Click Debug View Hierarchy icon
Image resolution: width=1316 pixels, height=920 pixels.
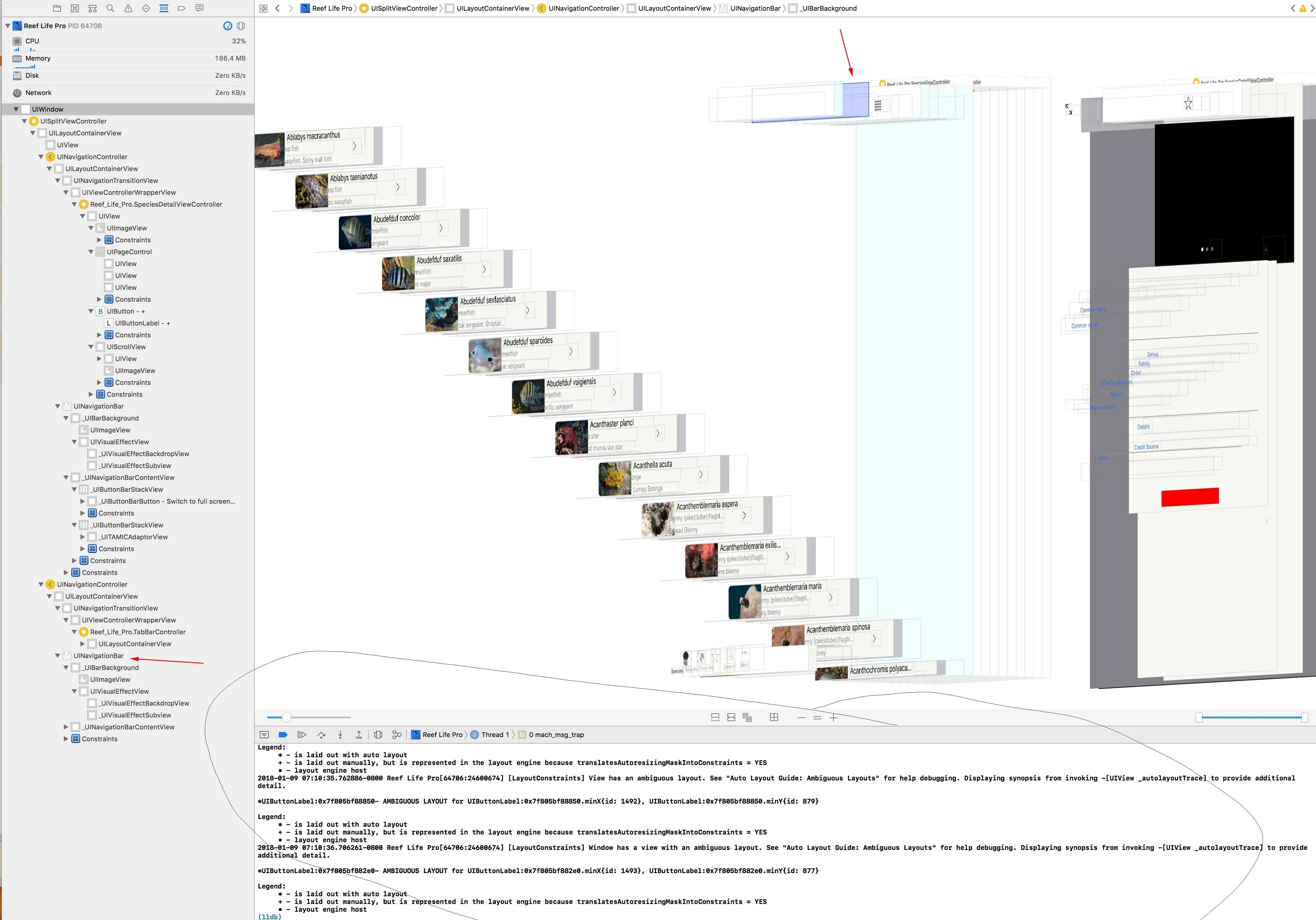point(378,734)
